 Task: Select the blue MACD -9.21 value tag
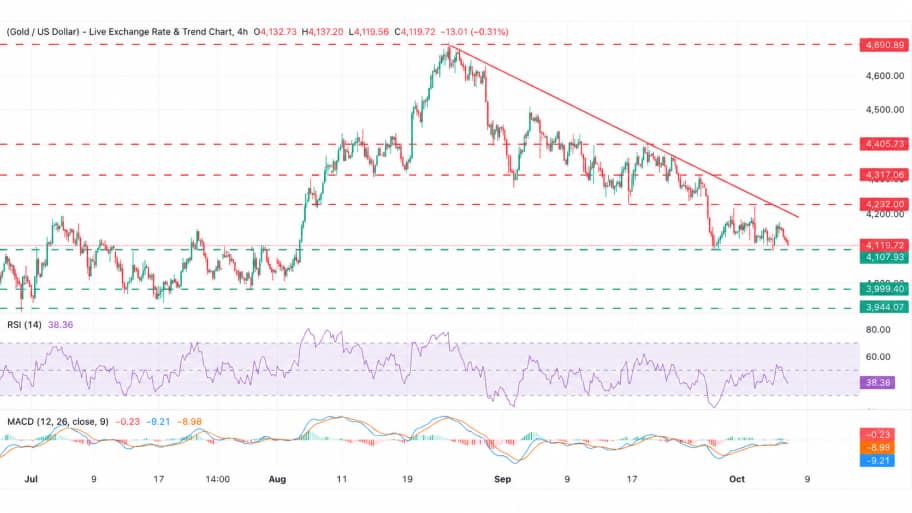click(x=877, y=461)
